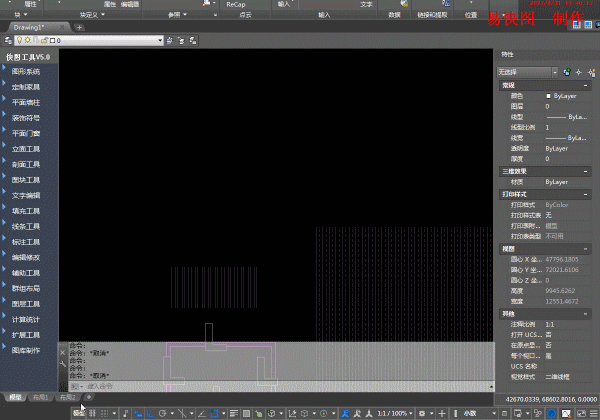Switch to 布局1 layout tab
Image resolution: width=600 pixels, height=420 pixels.
41,397
